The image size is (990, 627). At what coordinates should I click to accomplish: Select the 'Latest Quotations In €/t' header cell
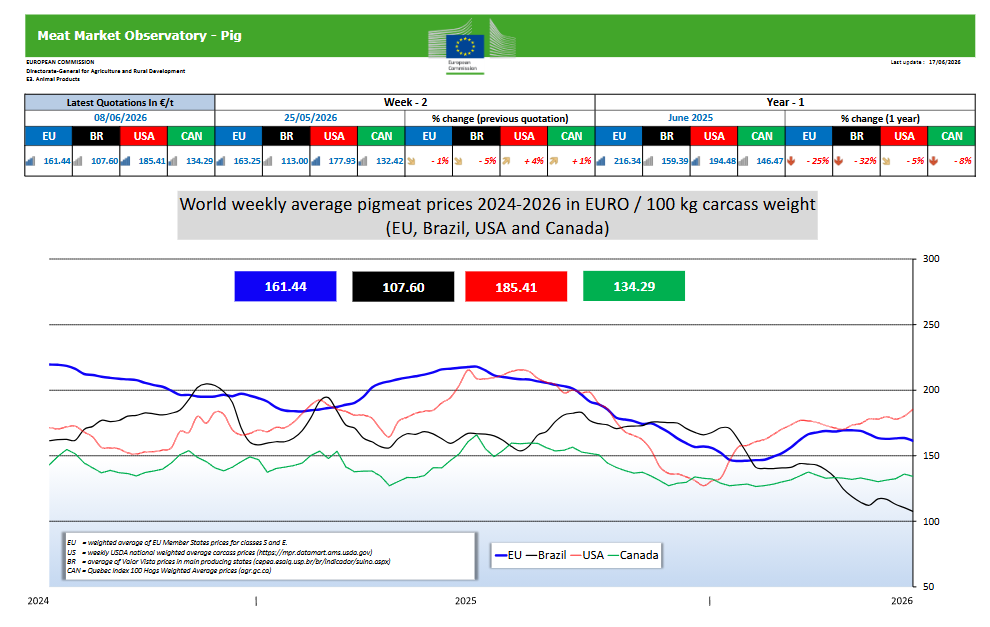tap(120, 102)
